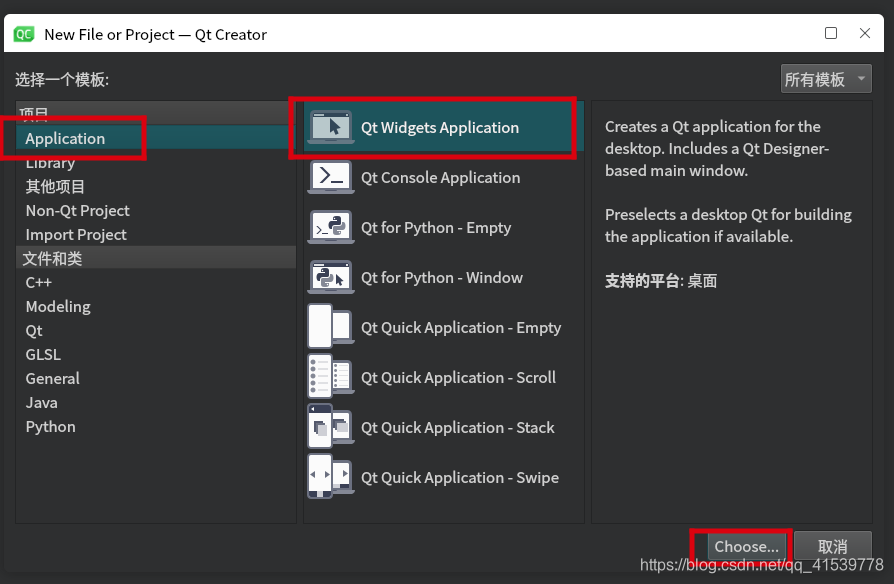
Task: Select the Qt Widgets Application template icon
Action: click(x=330, y=127)
